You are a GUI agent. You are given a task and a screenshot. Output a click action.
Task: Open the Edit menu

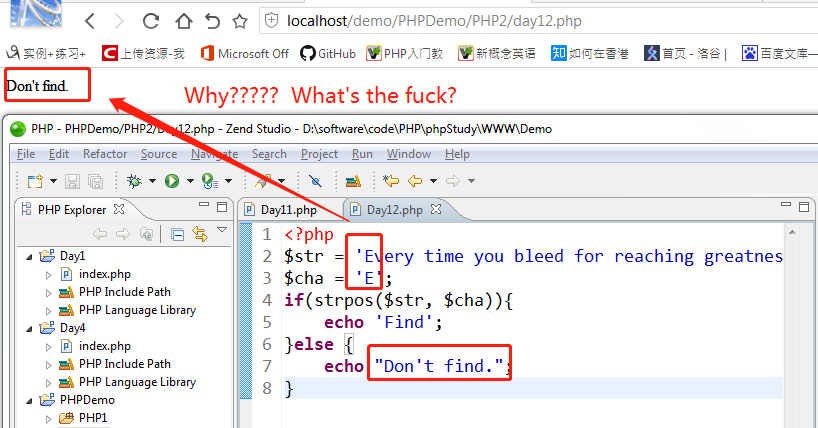point(59,154)
